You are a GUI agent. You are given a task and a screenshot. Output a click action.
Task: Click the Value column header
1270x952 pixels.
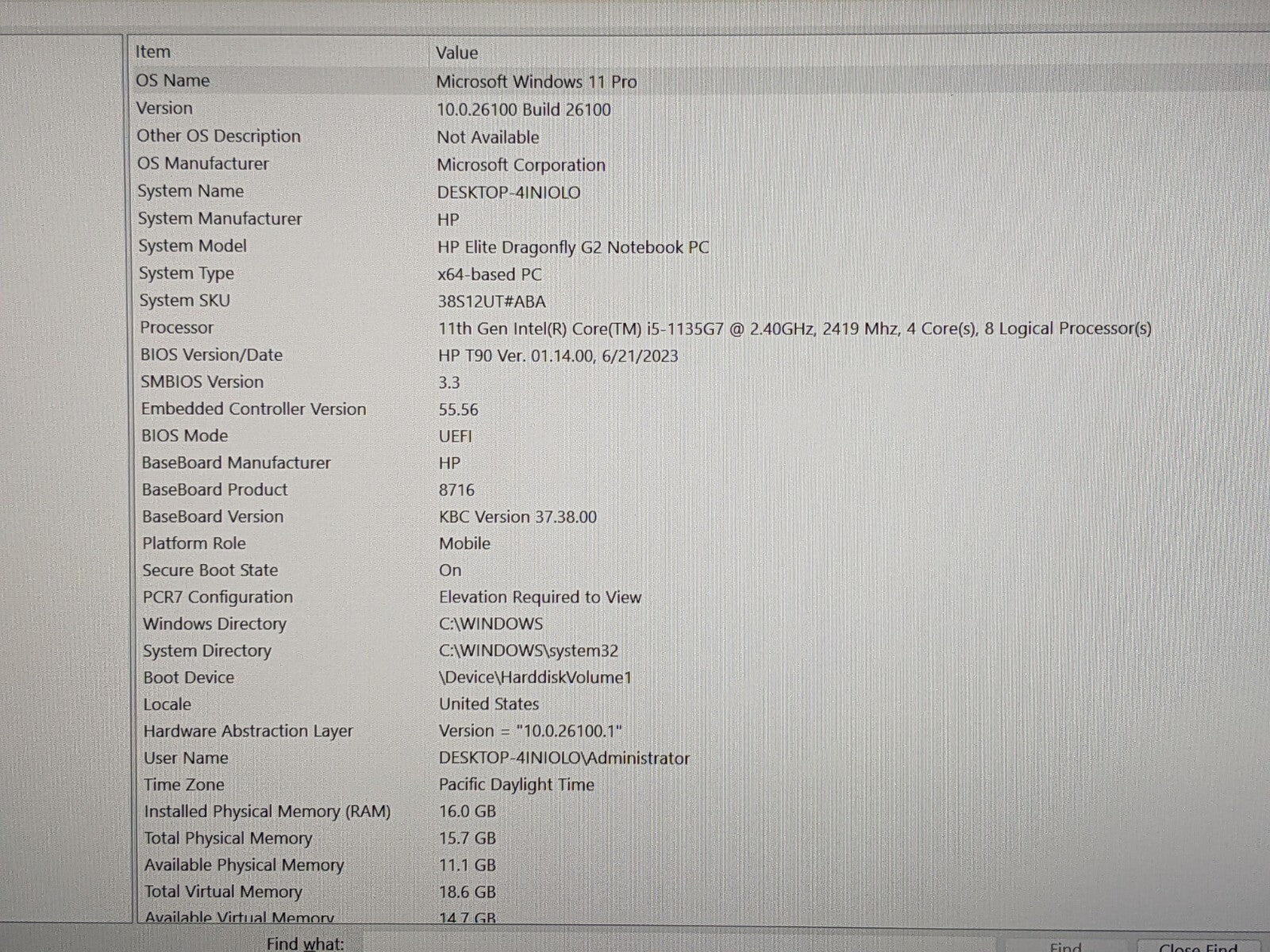pyautogui.click(x=456, y=53)
